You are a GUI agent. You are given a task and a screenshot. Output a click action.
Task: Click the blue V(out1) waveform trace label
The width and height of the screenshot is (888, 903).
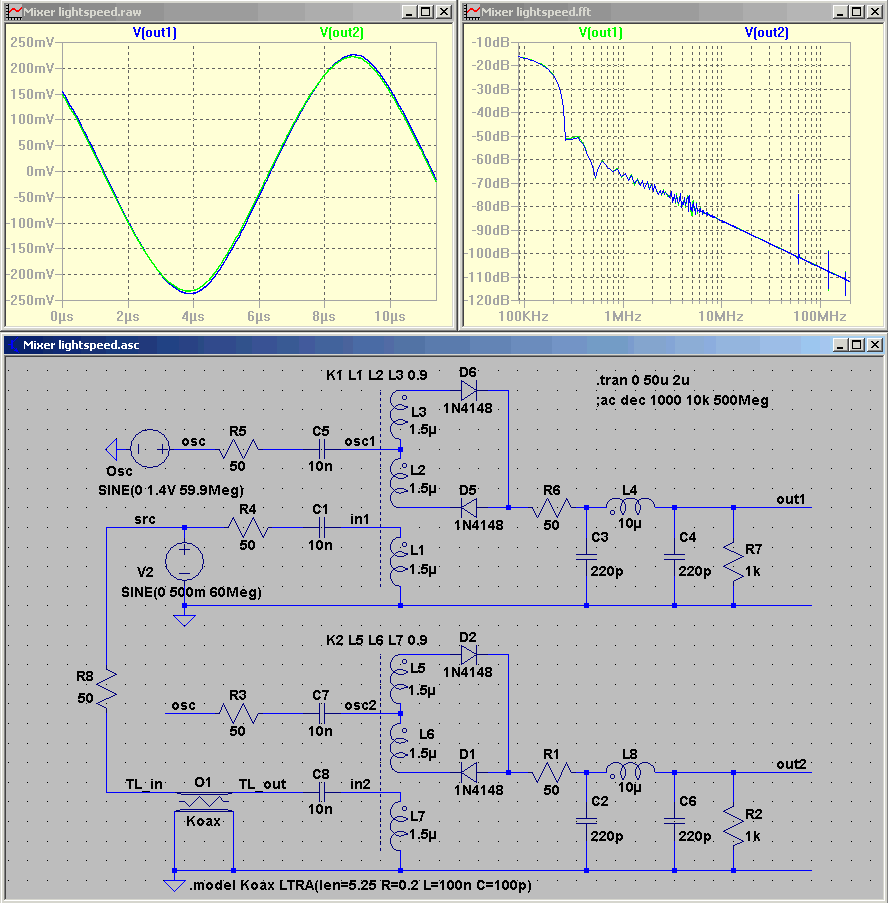[154, 33]
